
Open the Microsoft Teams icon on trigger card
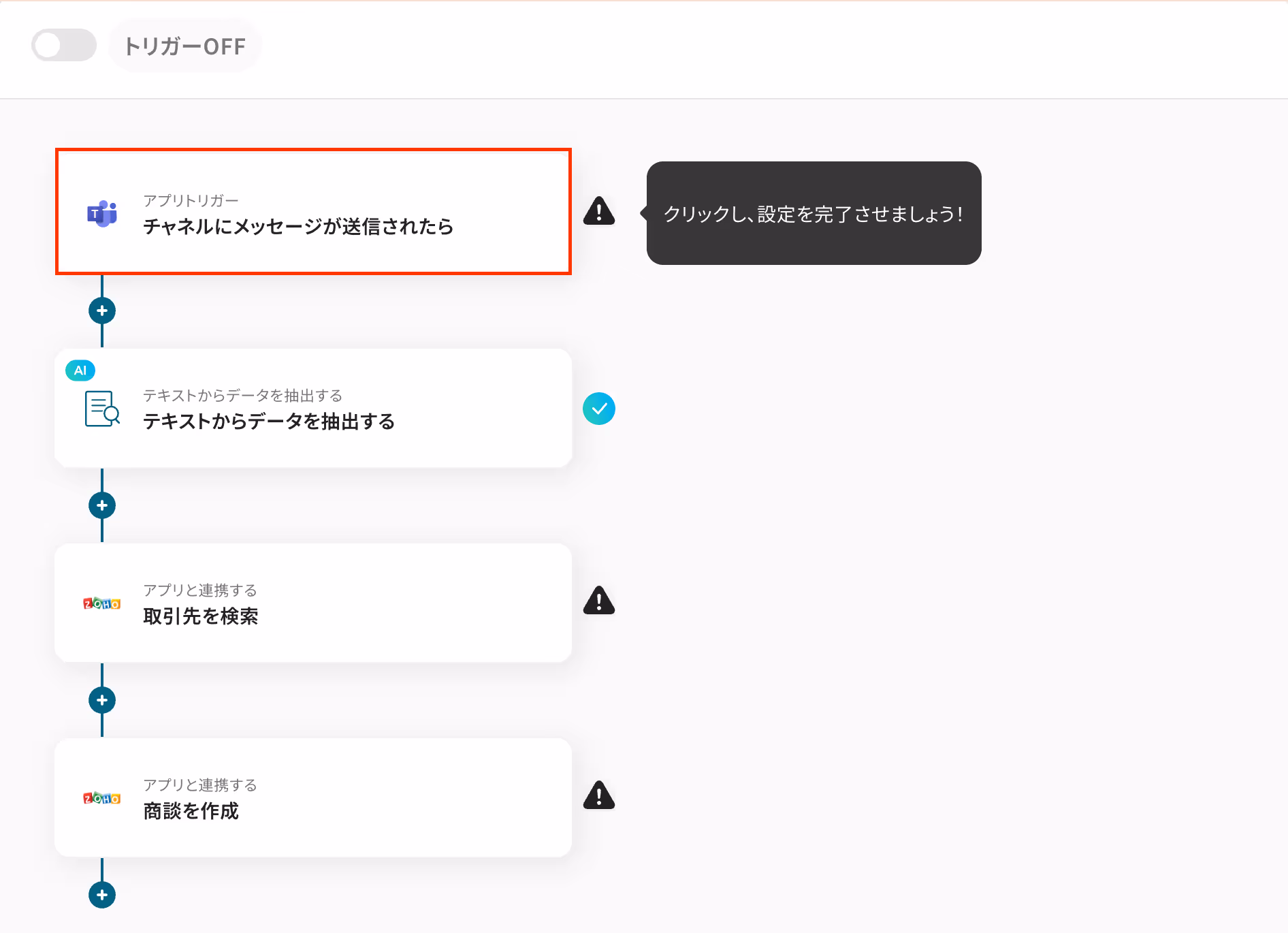click(x=102, y=214)
